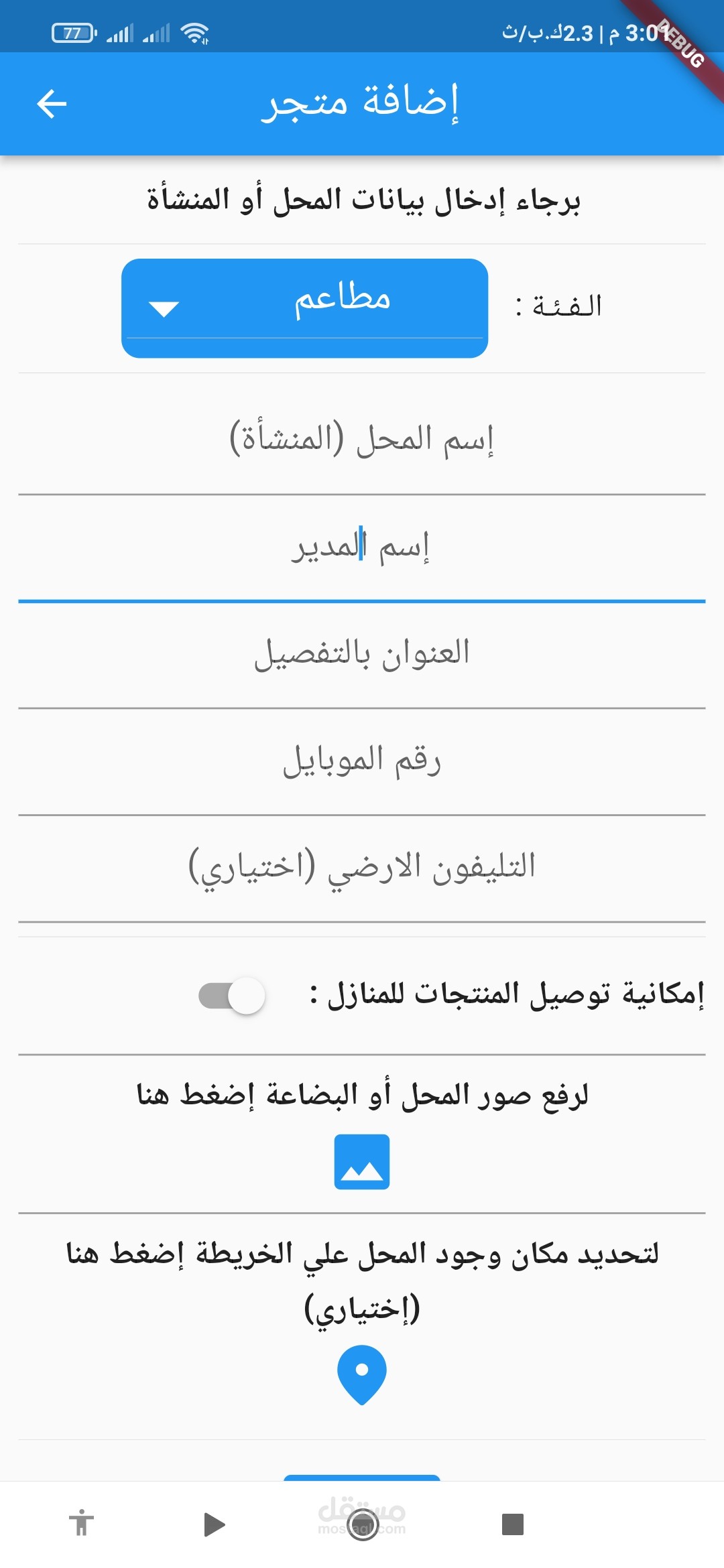The height and width of the screenshot is (1568, 724).
Task: Tap the square recent apps icon
Action: tap(513, 1524)
